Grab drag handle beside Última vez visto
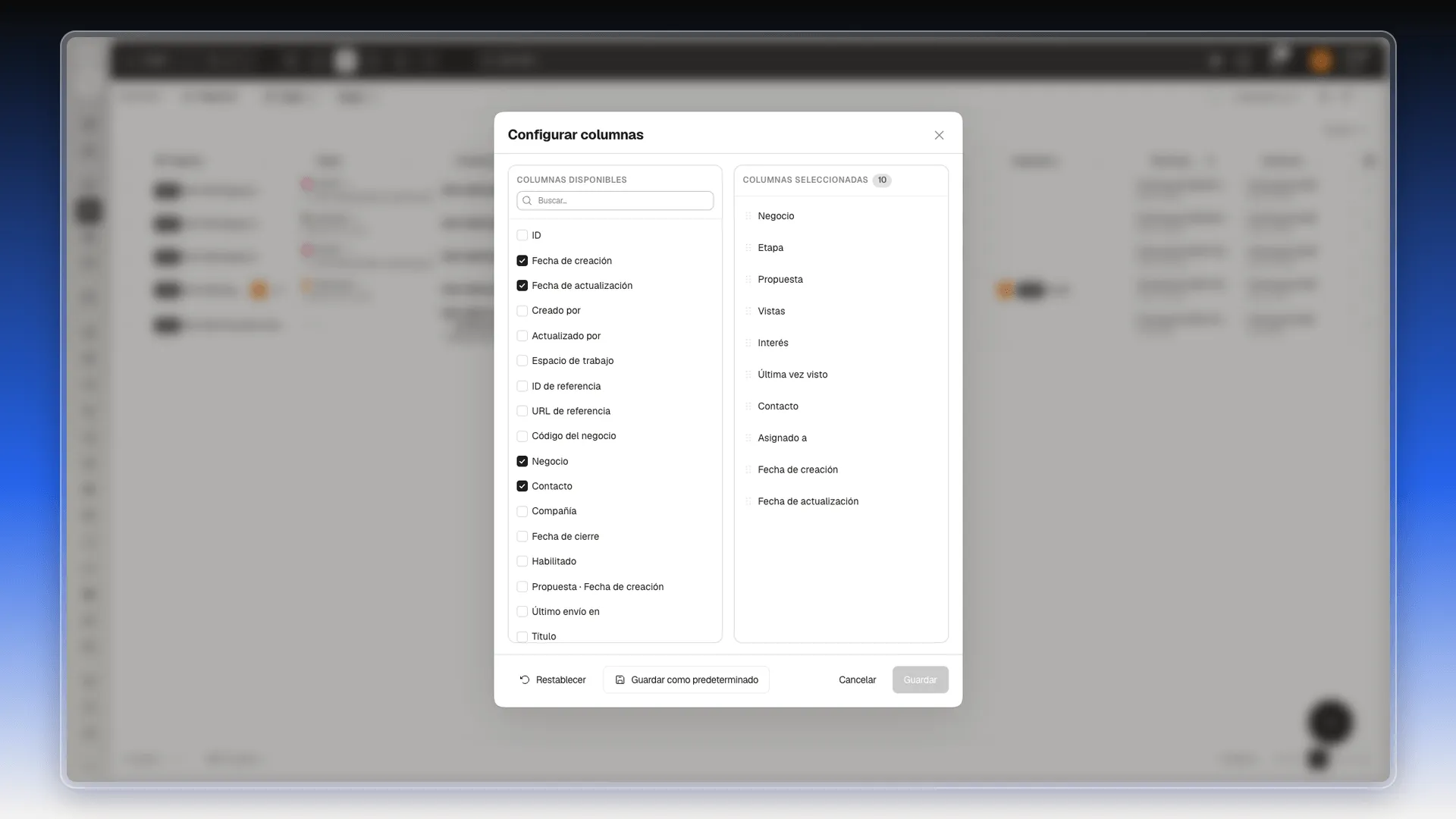Screen dimensions: 1456x819 click(748, 375)
